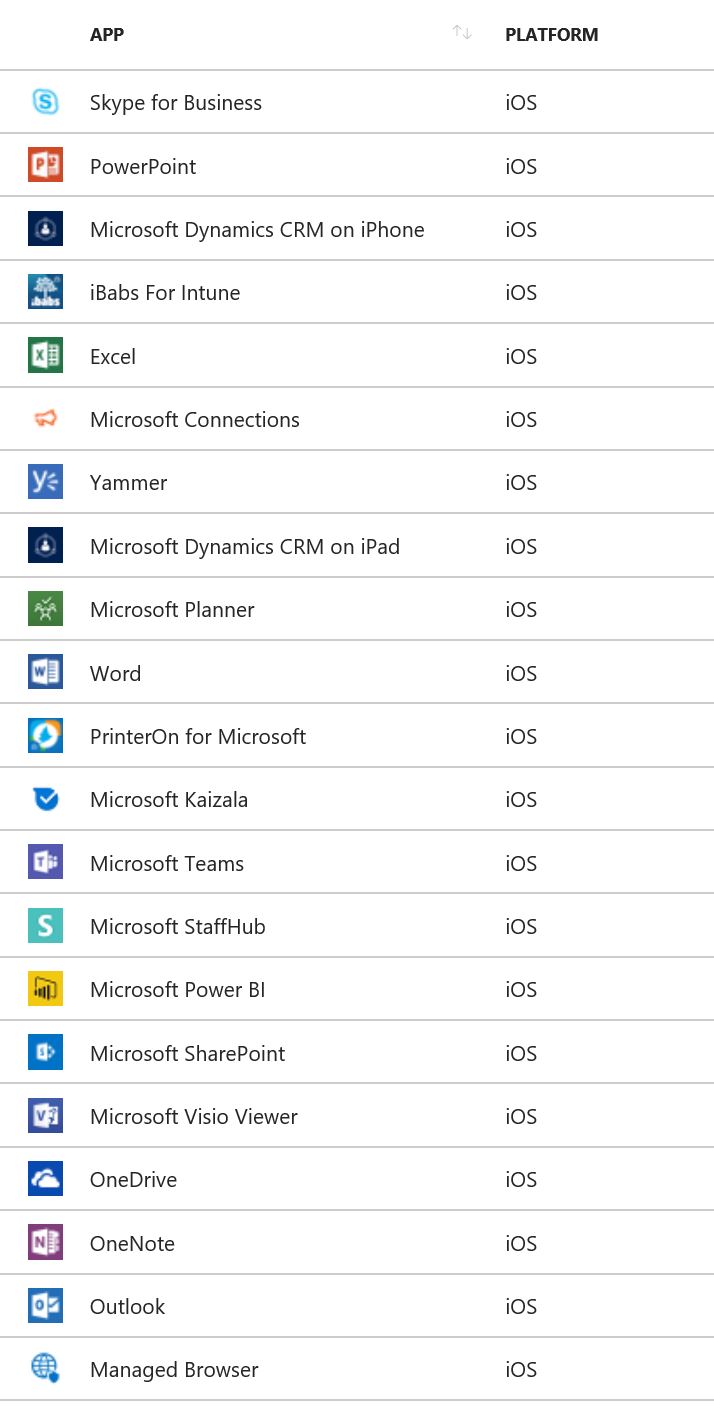Screen dimensions: 714x1428
Task: Click the OneNote app icon
Action: (x=45, y=1242)
